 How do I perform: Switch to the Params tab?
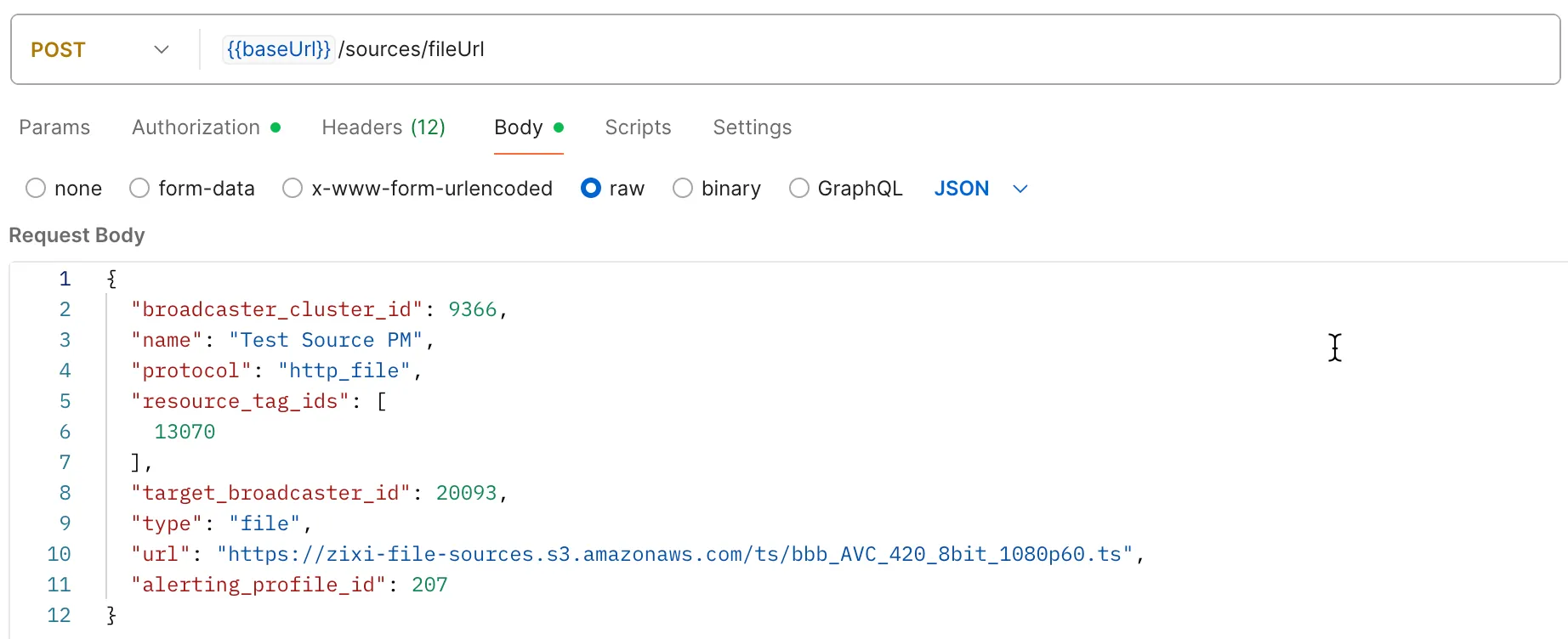54,127
